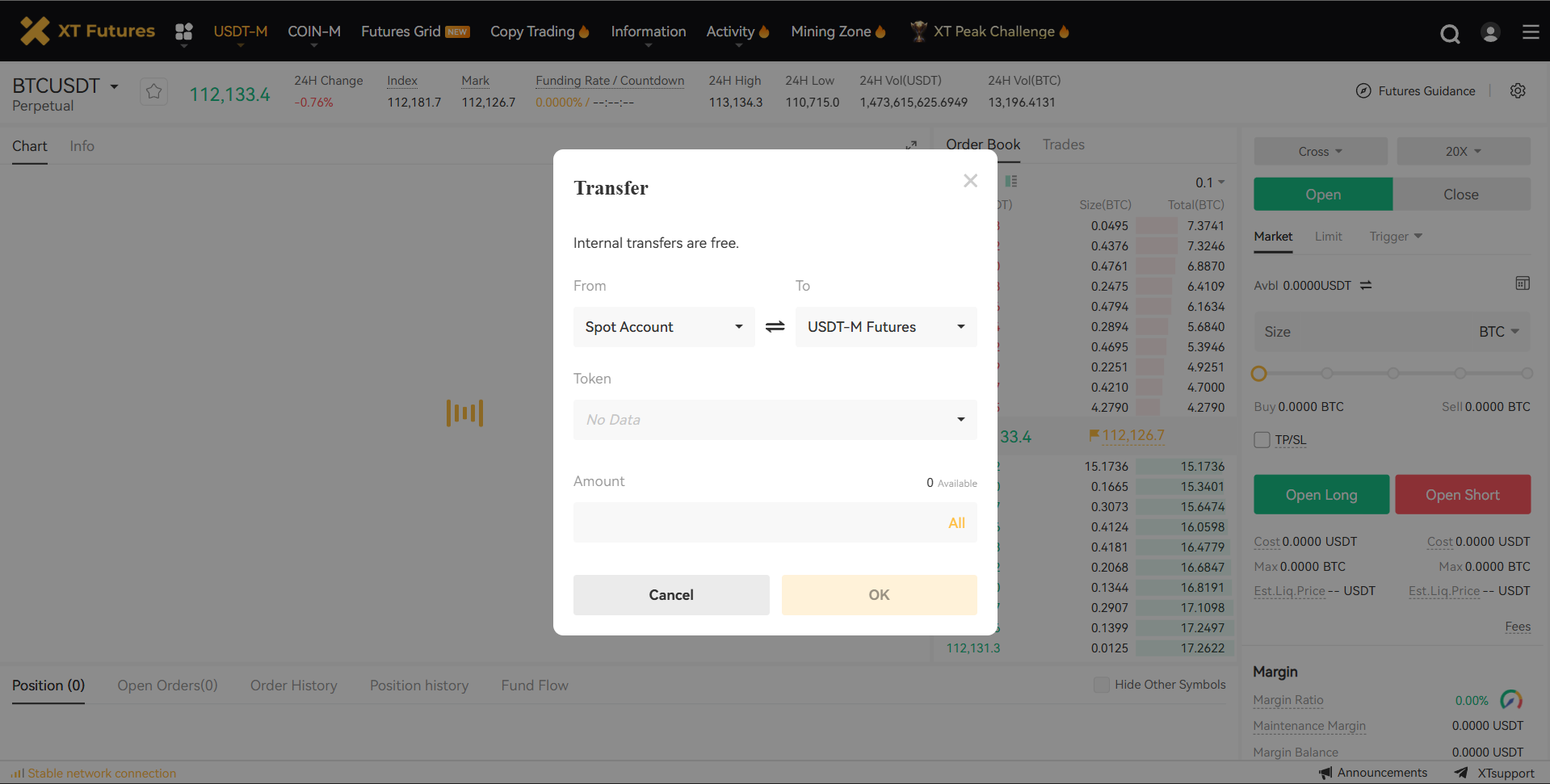Open the hamburger menu icon

click(x=1531, y=32)
